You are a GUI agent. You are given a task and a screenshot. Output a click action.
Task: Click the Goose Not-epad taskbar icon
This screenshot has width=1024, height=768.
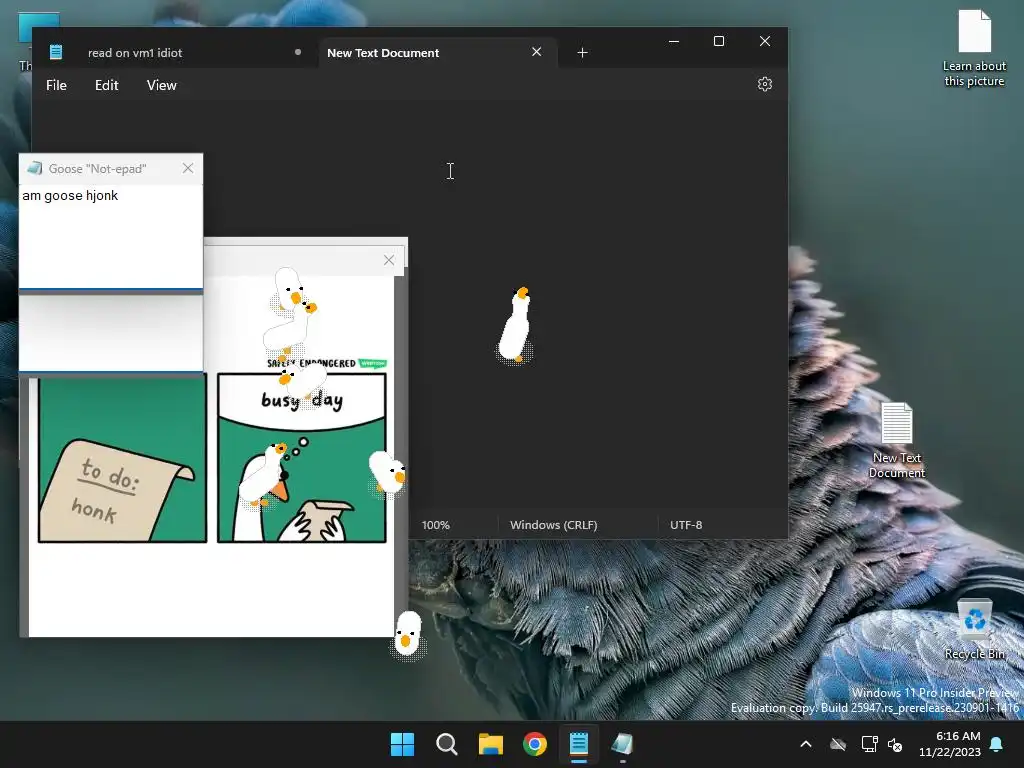click(622, 744)
